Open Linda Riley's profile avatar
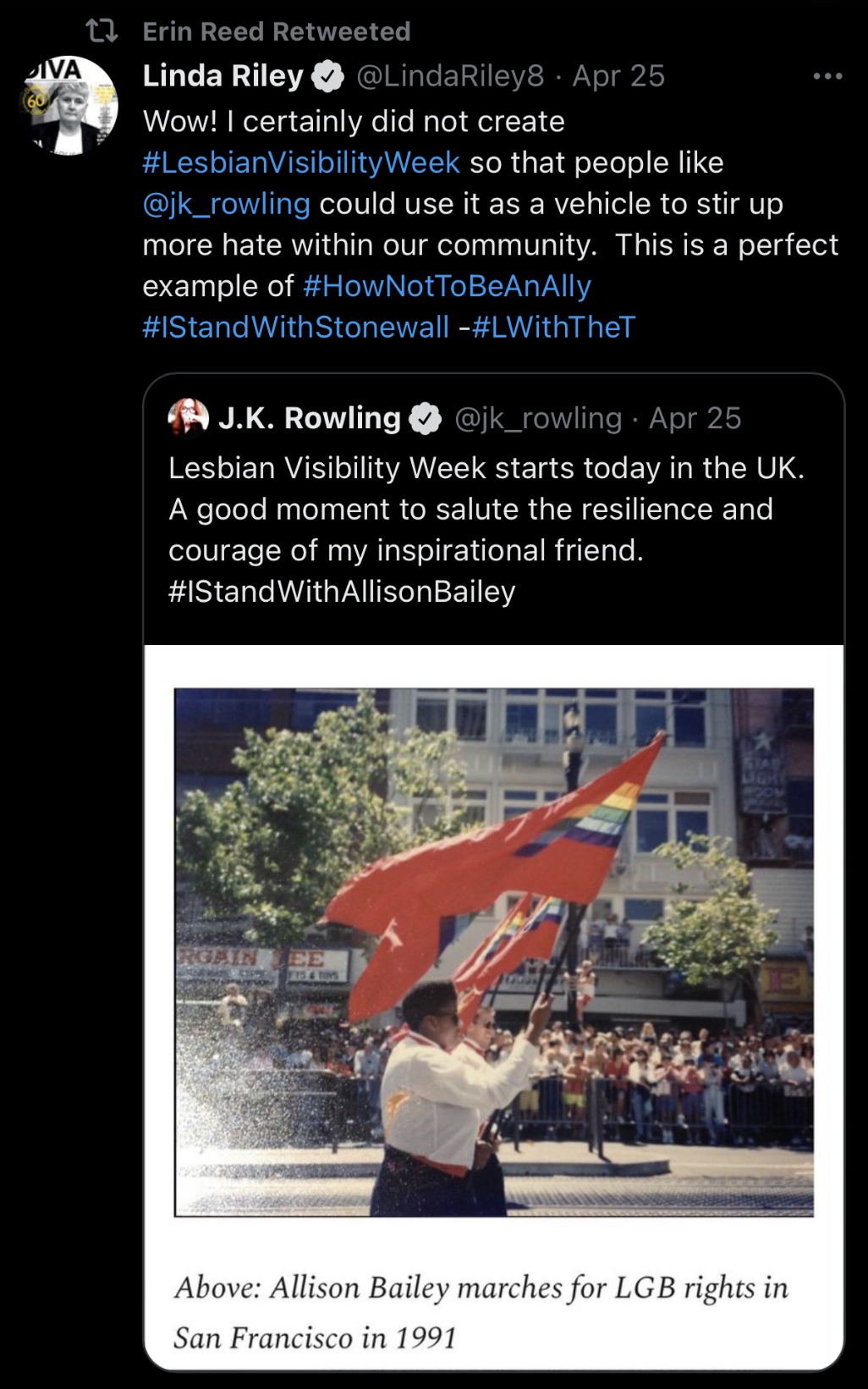868x1389 pixels. pyautogui.click(x=70, y=106)
